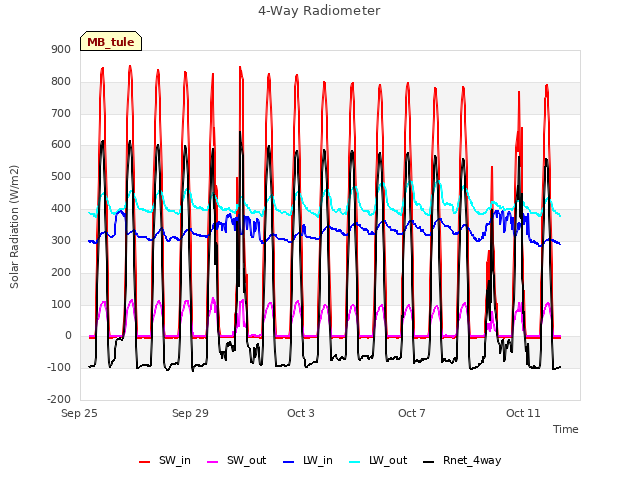Screen dimensions: 640x480
Task: Click the 0 y-axis tick label
Action: (68, 336)
